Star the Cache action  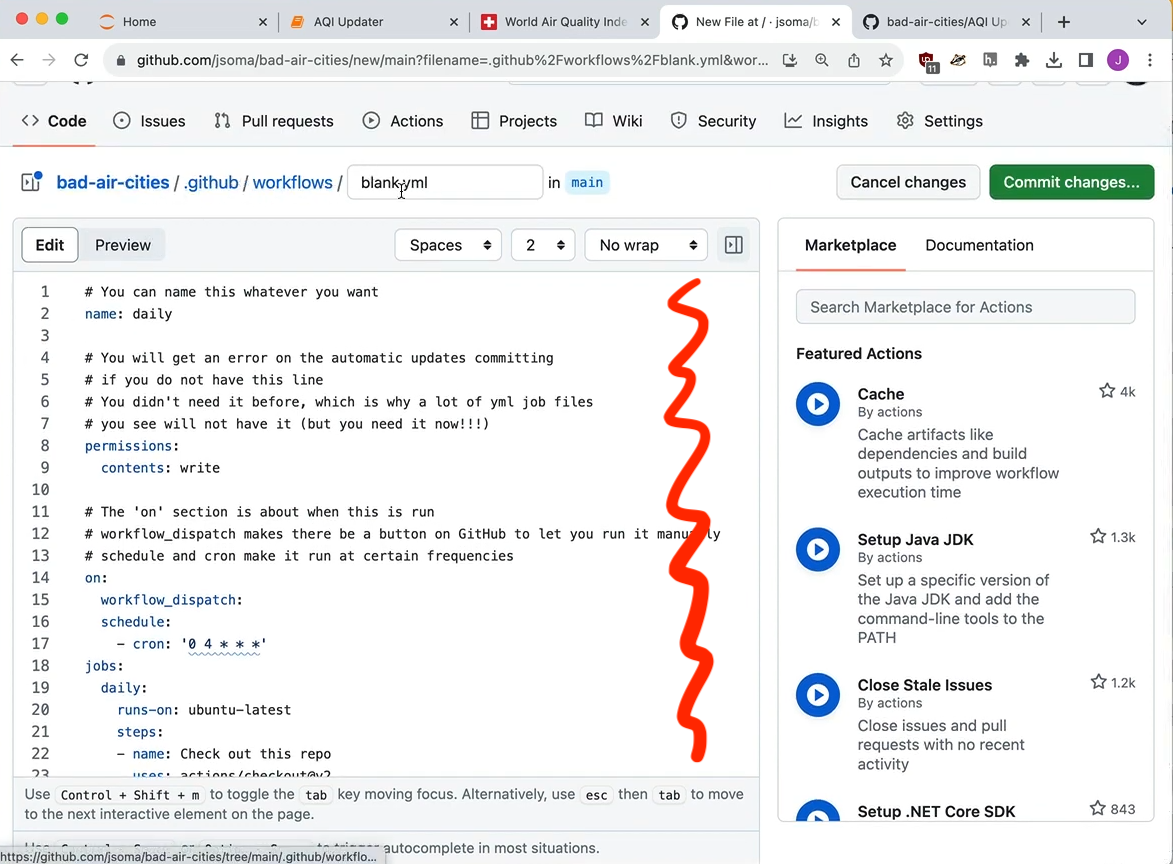coord(1106,390)
